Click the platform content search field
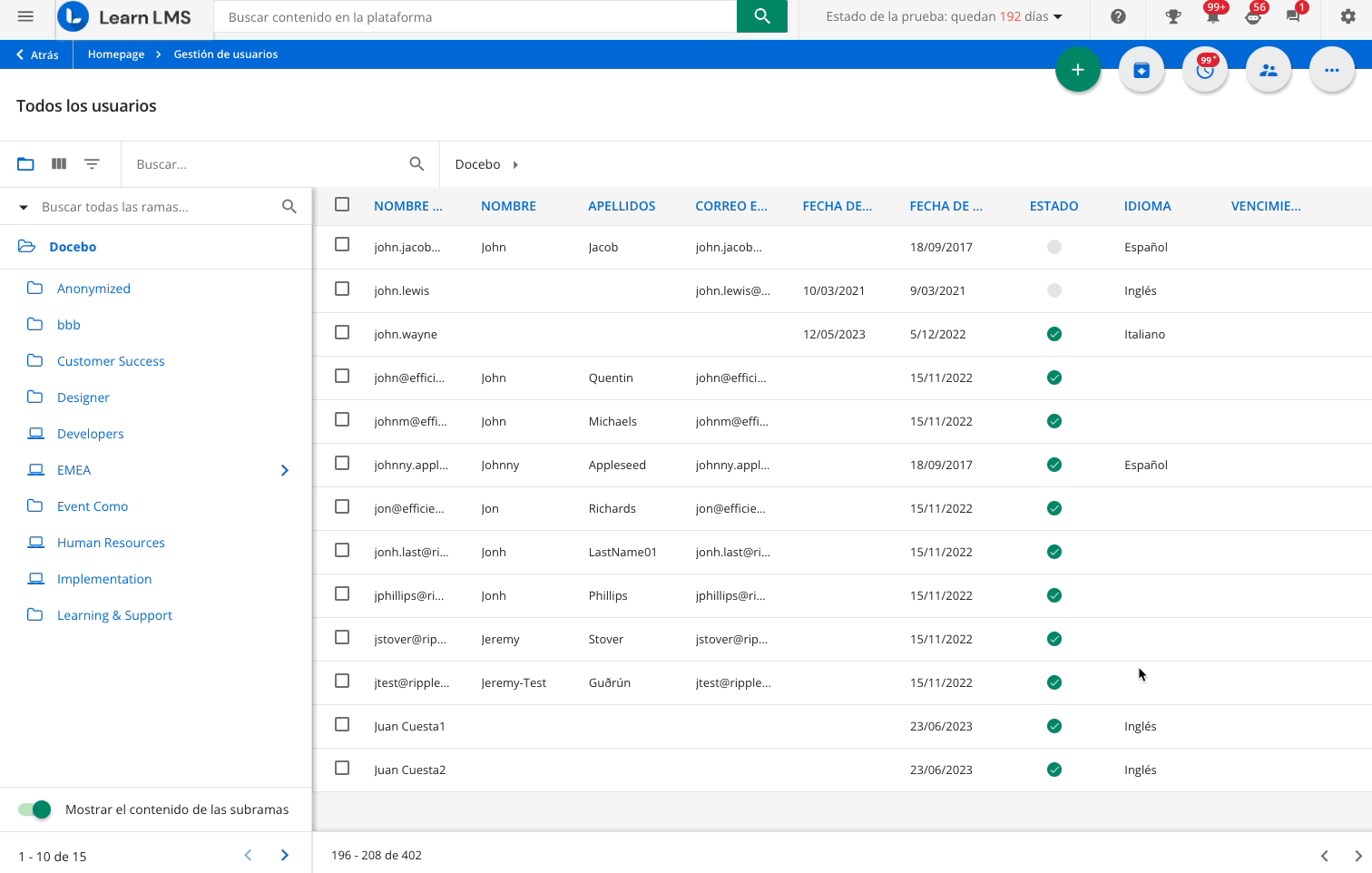This screenshot has width=1372, height=873. (475, 16)
